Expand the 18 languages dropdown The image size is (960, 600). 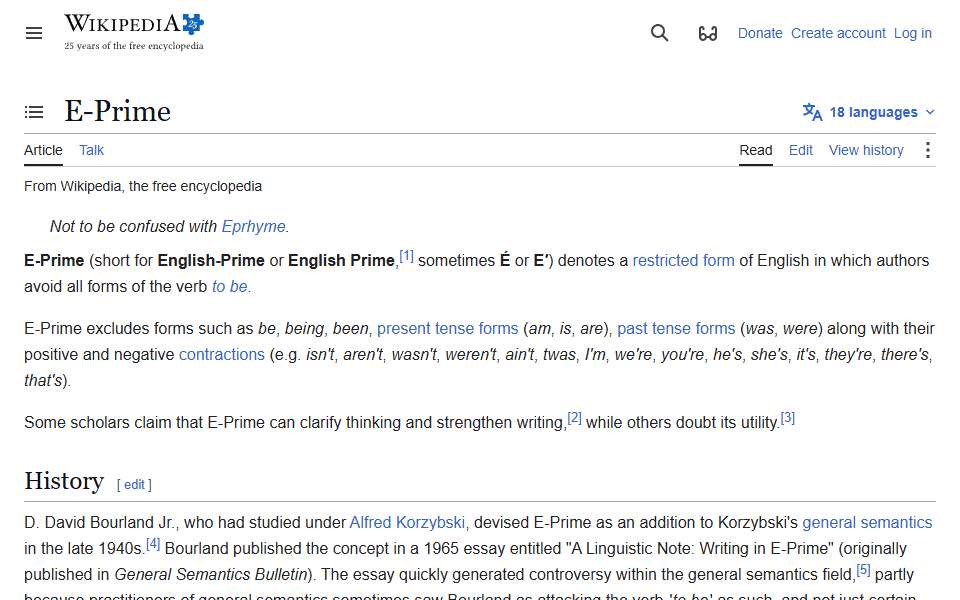tap(869, 112)
